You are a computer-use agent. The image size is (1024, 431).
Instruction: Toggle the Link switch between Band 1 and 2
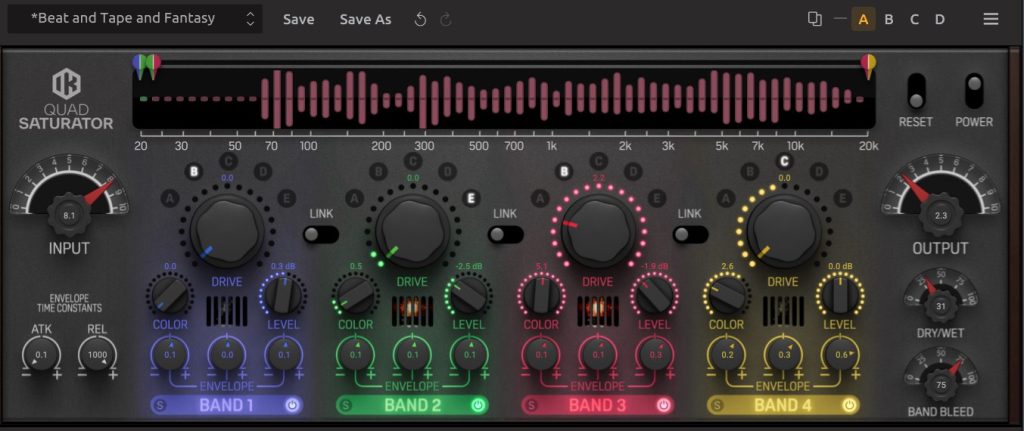pos(320,234)
